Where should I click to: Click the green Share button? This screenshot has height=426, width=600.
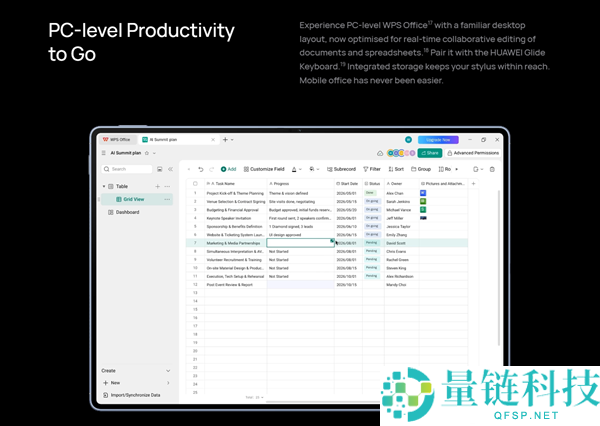430,153
